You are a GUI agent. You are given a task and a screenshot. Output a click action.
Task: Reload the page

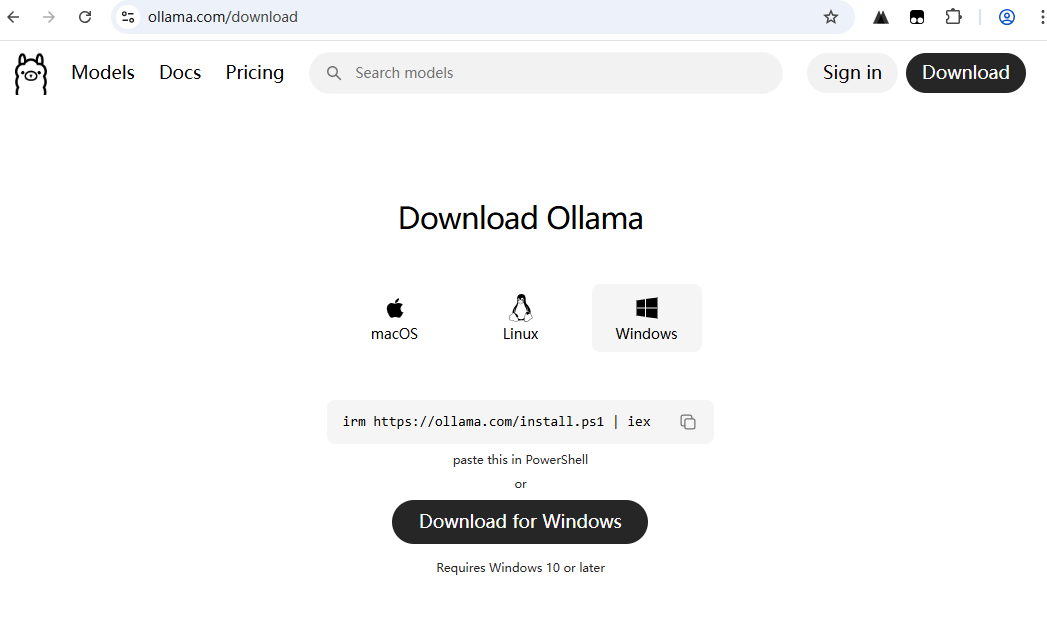pyautogui.click(x=85, y=17)
